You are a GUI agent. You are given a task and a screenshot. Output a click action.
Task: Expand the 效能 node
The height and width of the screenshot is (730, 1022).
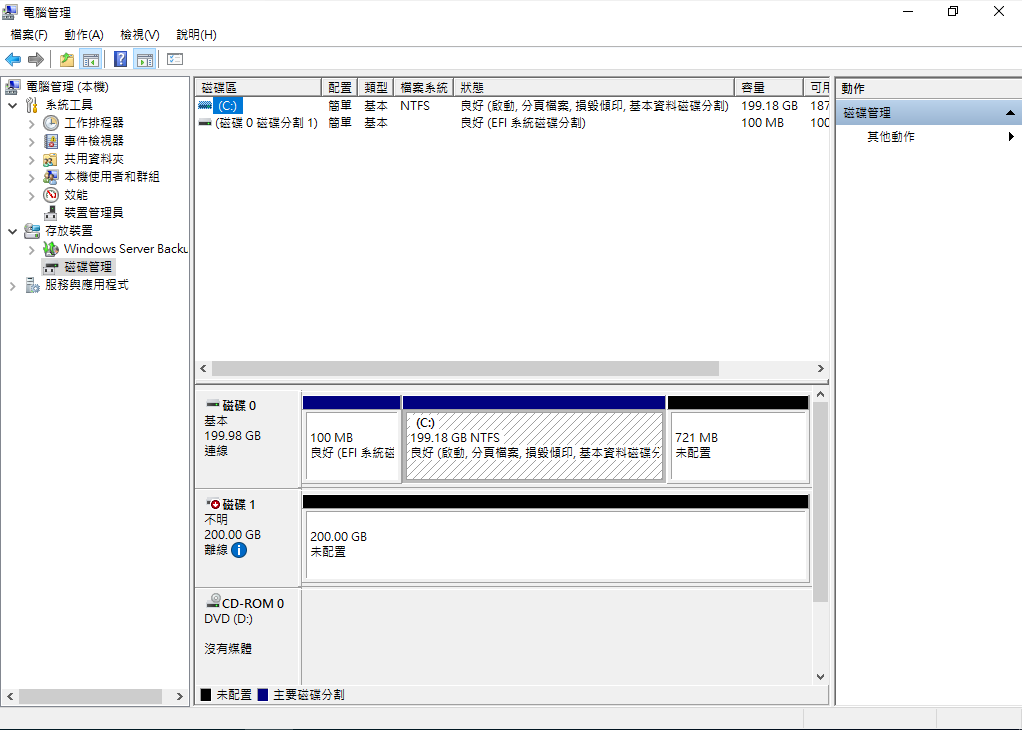pyautogui.click(x=31, y=195)
